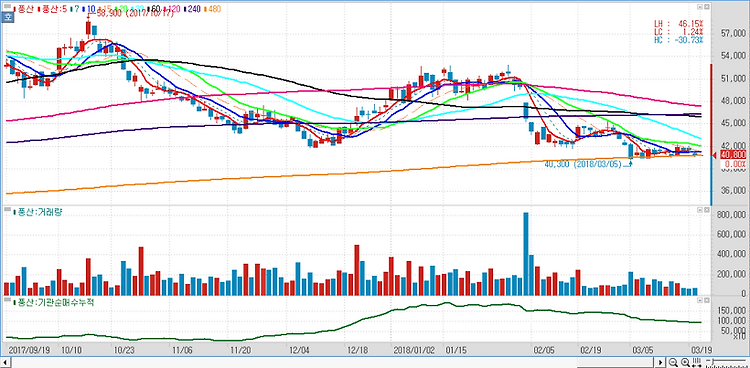750x368 pixels.
Task: Click the 40,300 (2018/03/05) low annotation
Action: [583, 164]
